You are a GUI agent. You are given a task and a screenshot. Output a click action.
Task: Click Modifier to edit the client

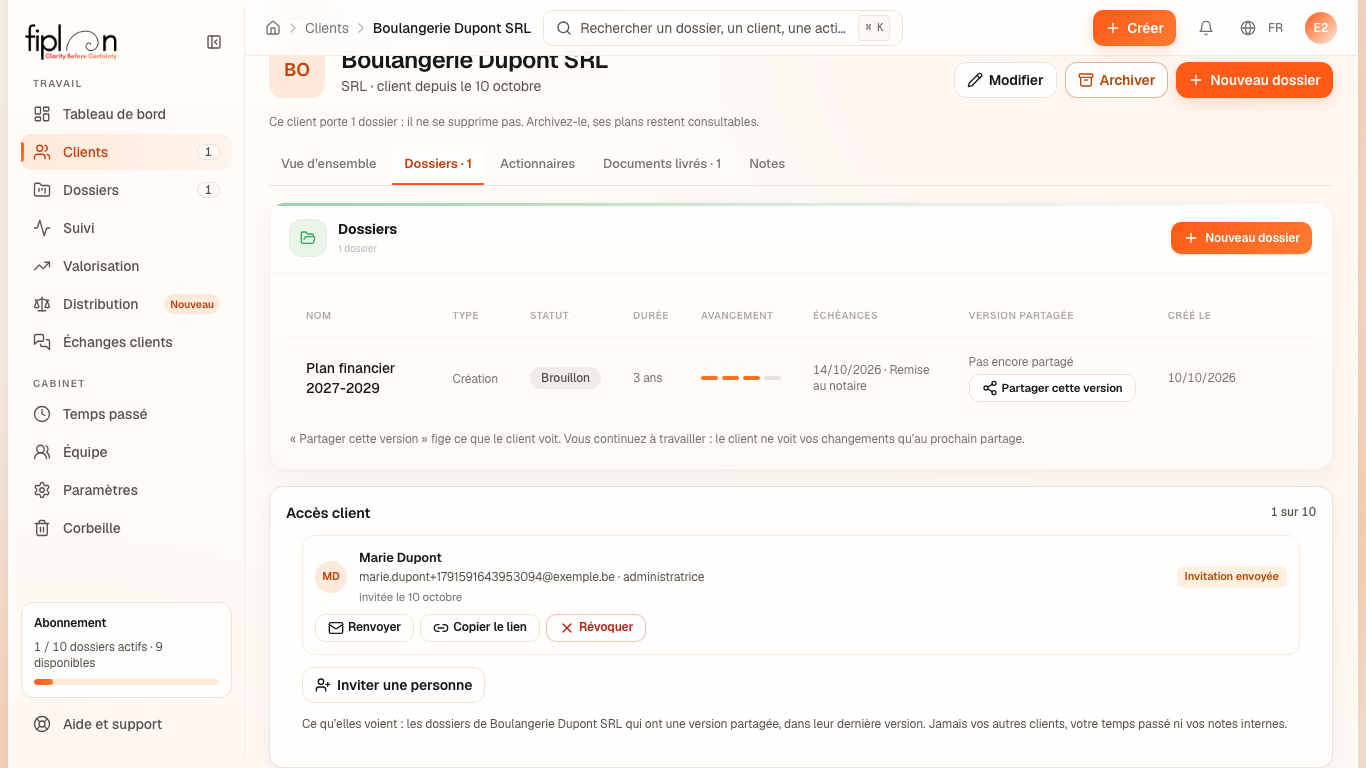point(1005,80)
